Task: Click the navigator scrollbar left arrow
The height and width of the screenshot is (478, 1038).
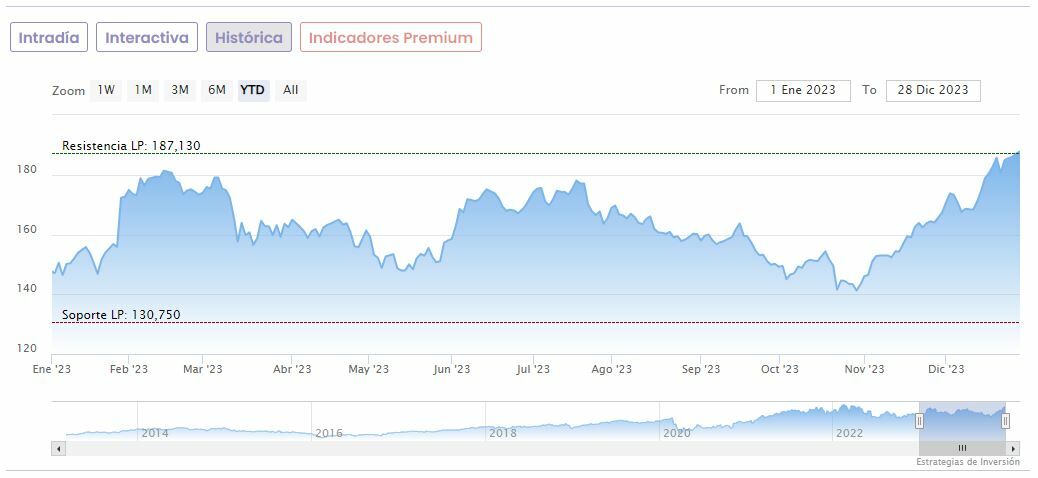Action: (58, 448)
